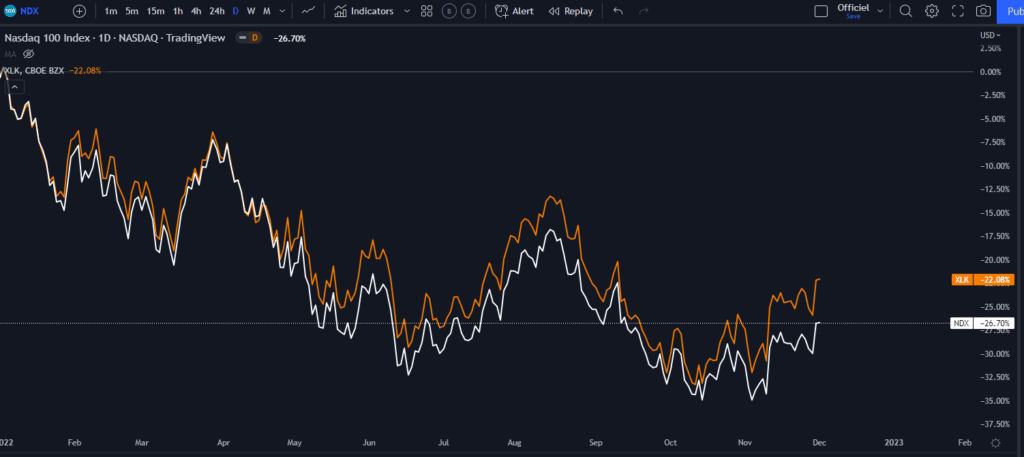The image size is (1024, 457).
Task: Click the -22.08% XLK legend value
Action: point(85,71)
